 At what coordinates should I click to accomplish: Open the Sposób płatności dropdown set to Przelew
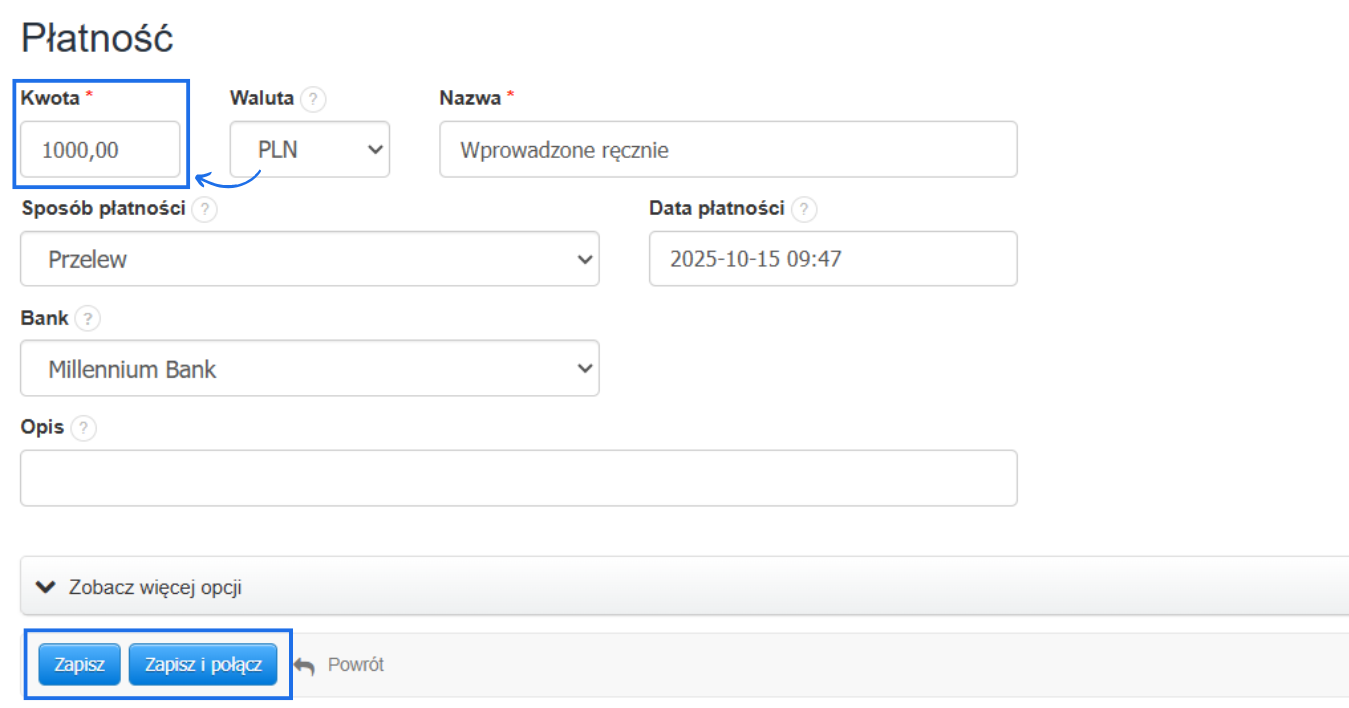(x=309, y=259)
